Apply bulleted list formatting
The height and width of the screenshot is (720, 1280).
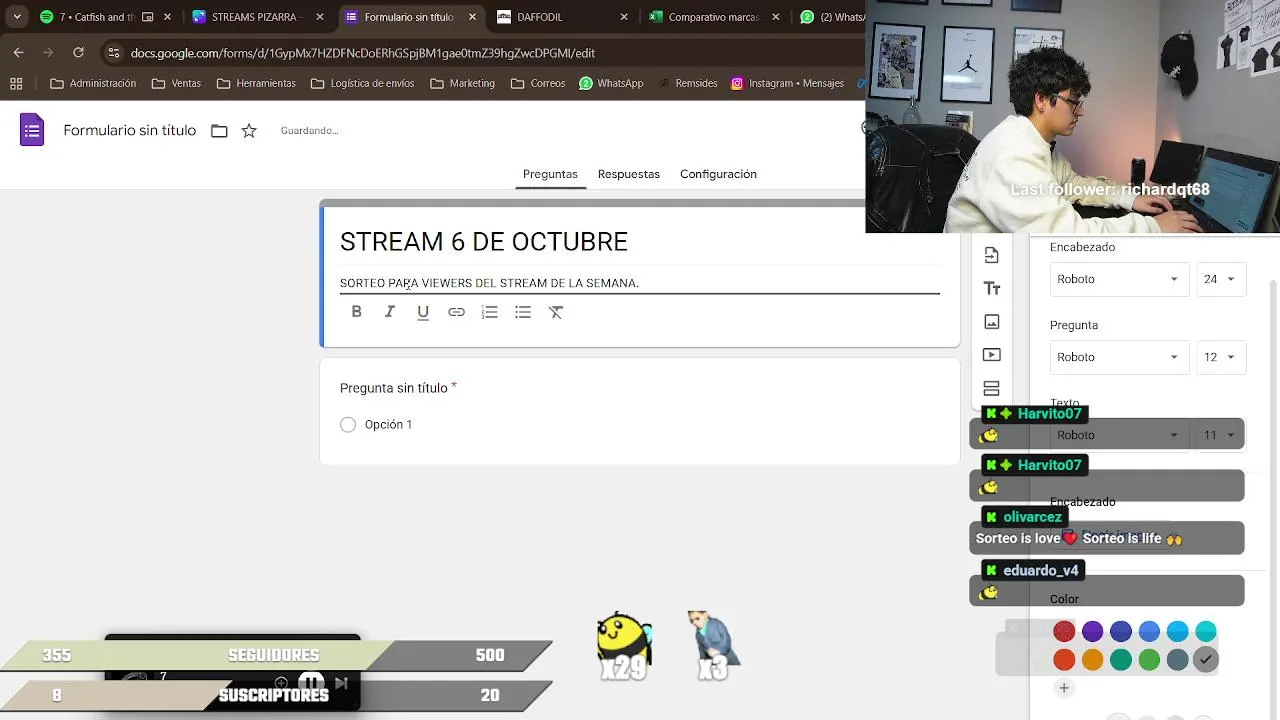(523, 312)
